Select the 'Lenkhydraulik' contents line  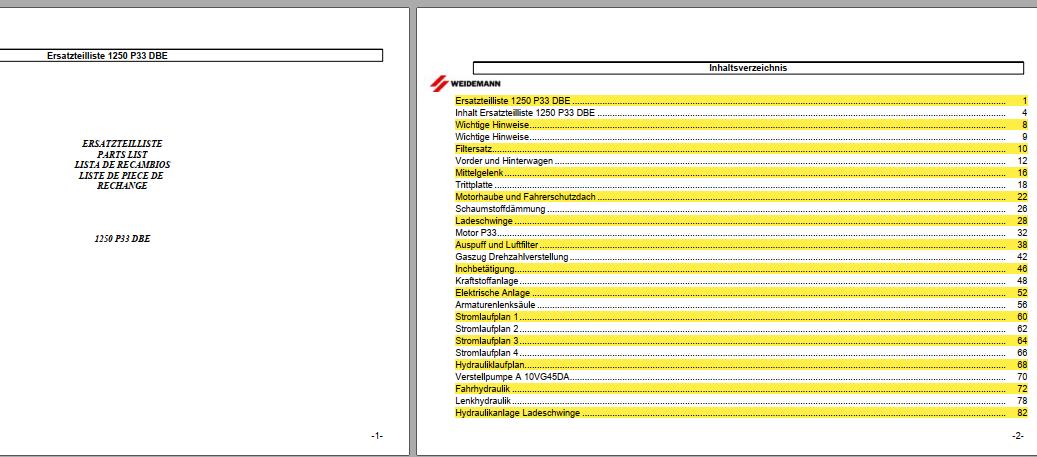point(741,401)
